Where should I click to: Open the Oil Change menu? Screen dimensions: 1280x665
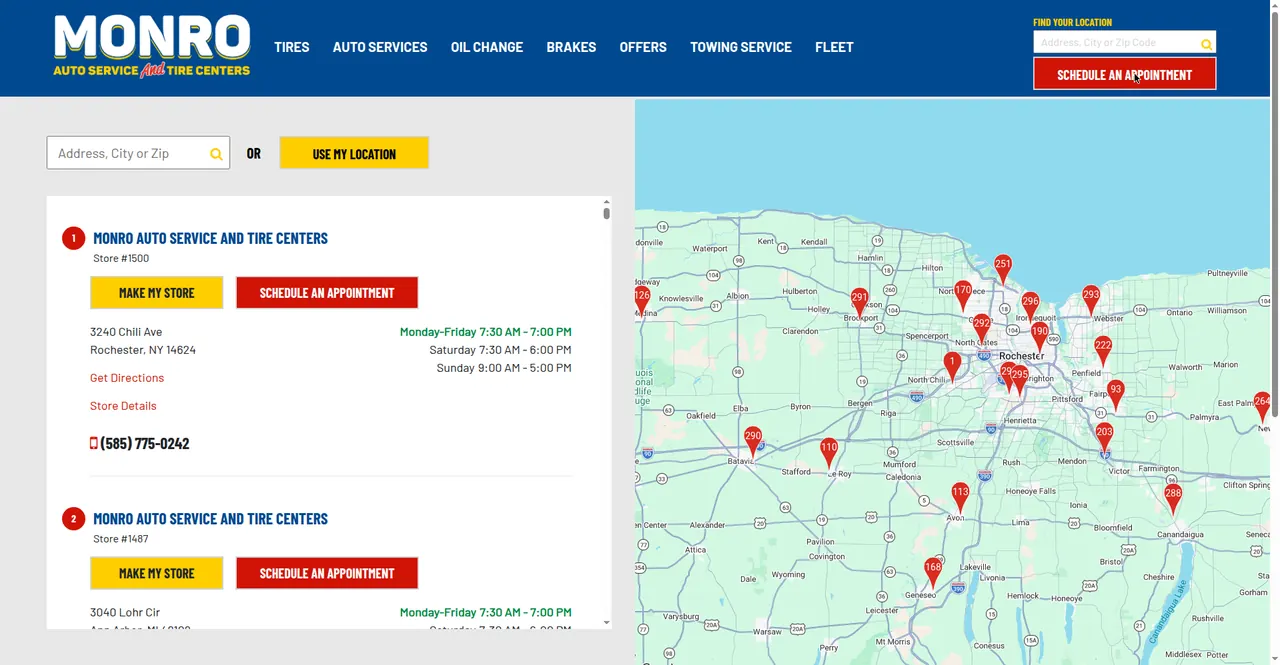(x=487, y=47)
